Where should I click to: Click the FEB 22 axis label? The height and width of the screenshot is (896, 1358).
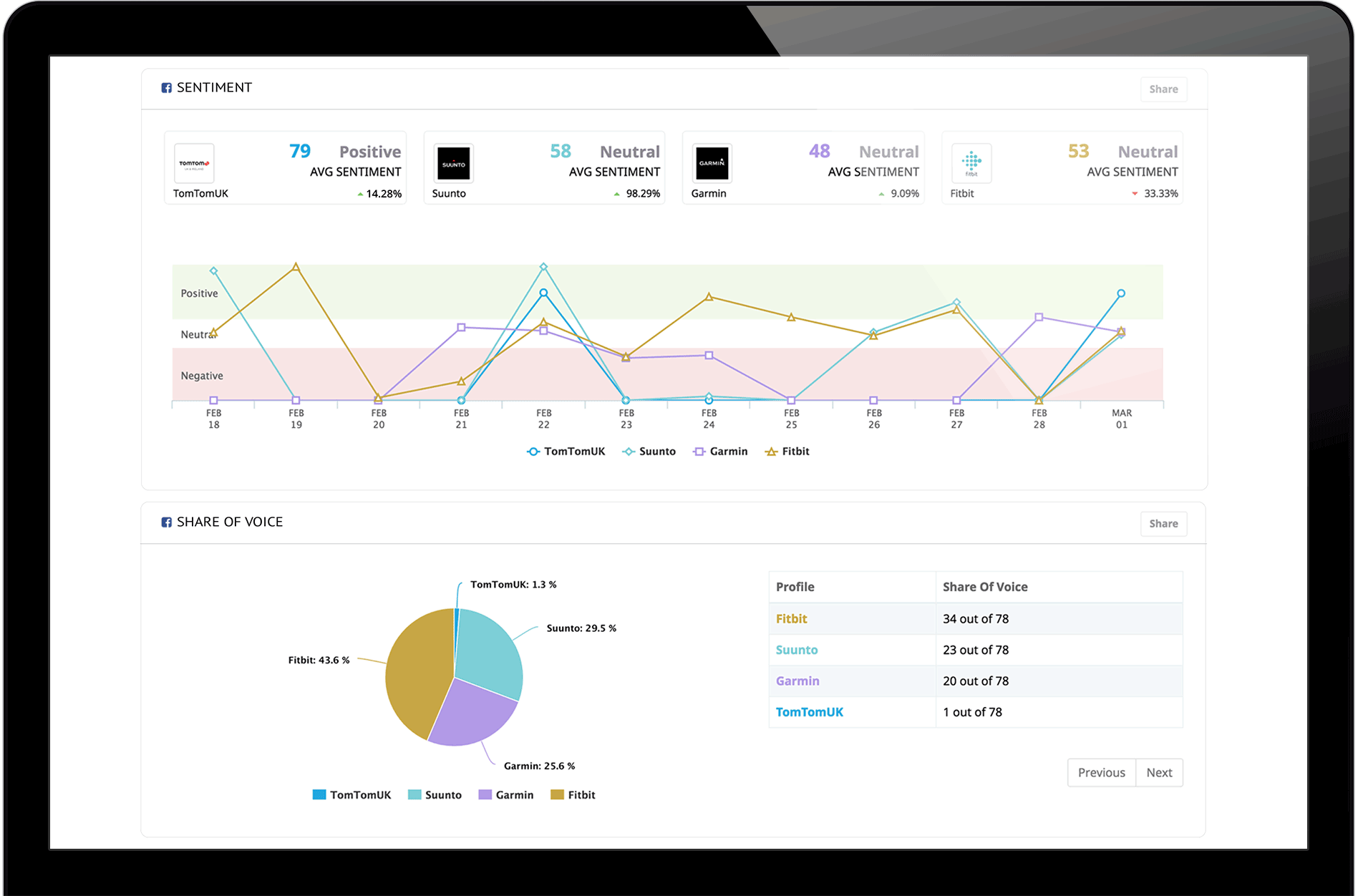pyautogui.click(x=544, y=419)
